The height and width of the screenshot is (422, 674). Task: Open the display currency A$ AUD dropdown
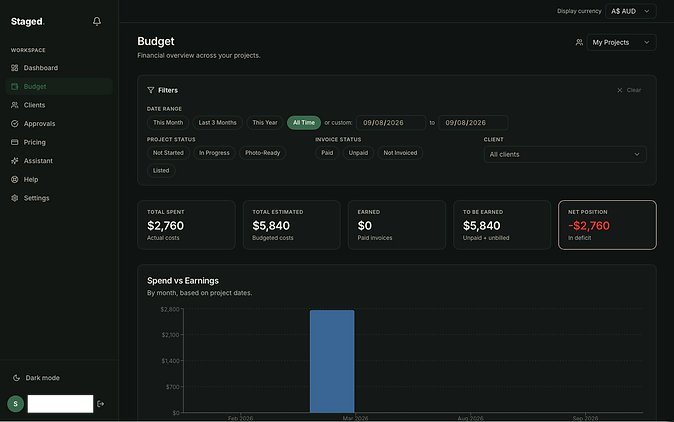pyautogui.click(x=631, y=11)
